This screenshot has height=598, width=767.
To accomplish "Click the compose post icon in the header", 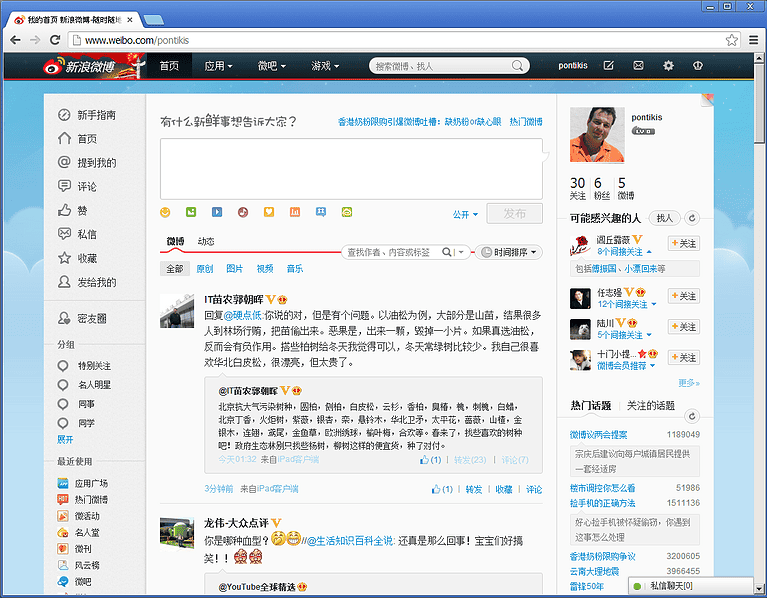I will [608, 66].
